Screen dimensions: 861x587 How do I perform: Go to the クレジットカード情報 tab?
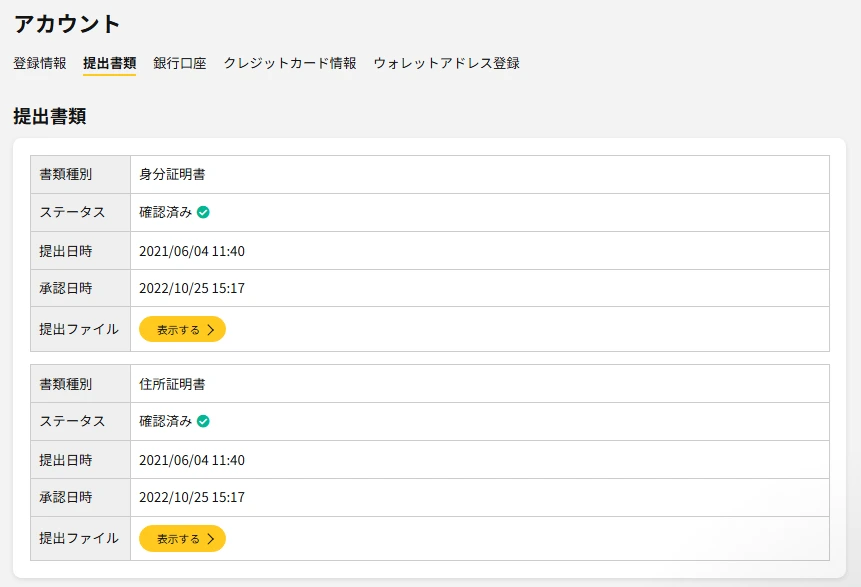(289, 63)
